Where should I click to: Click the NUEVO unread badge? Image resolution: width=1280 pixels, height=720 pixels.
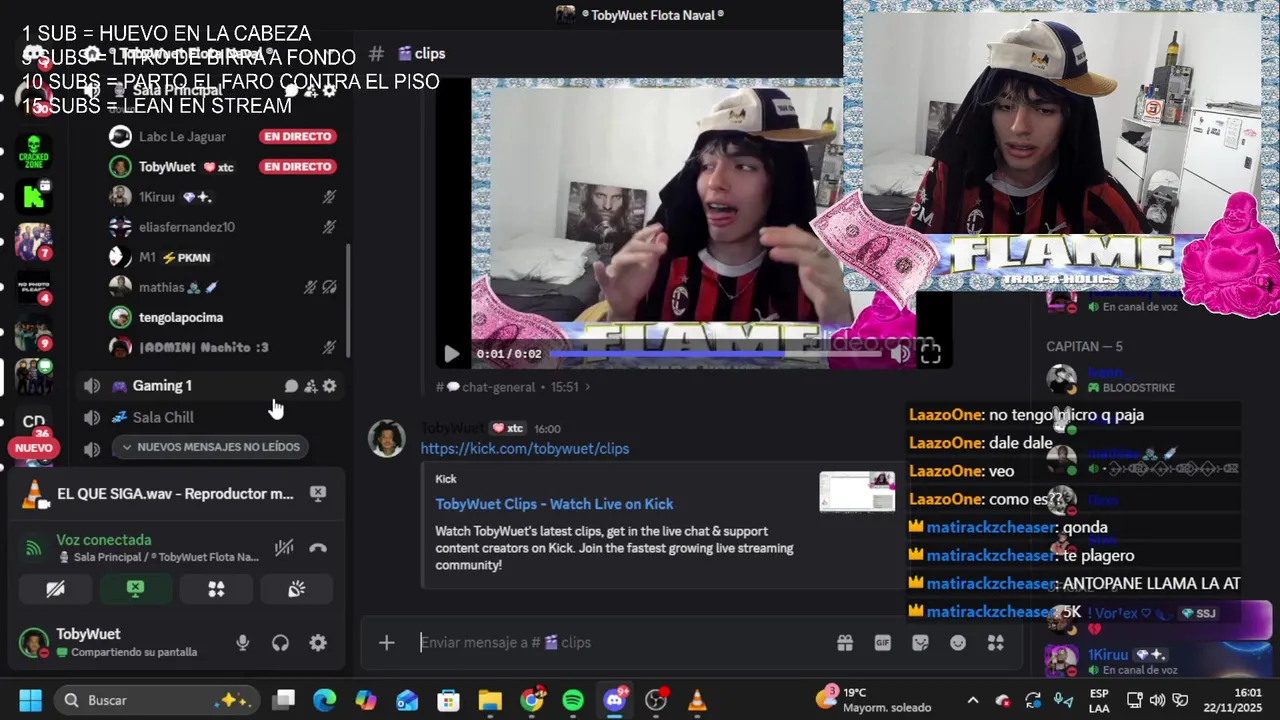34,448
